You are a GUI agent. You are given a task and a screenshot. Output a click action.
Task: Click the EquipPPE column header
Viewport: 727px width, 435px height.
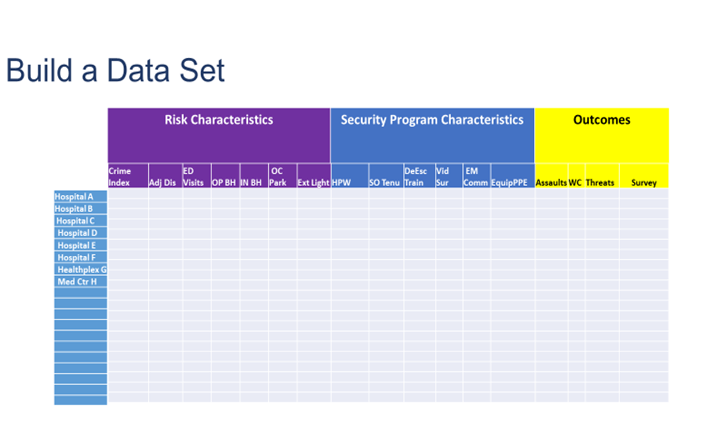tap(513, 176)
